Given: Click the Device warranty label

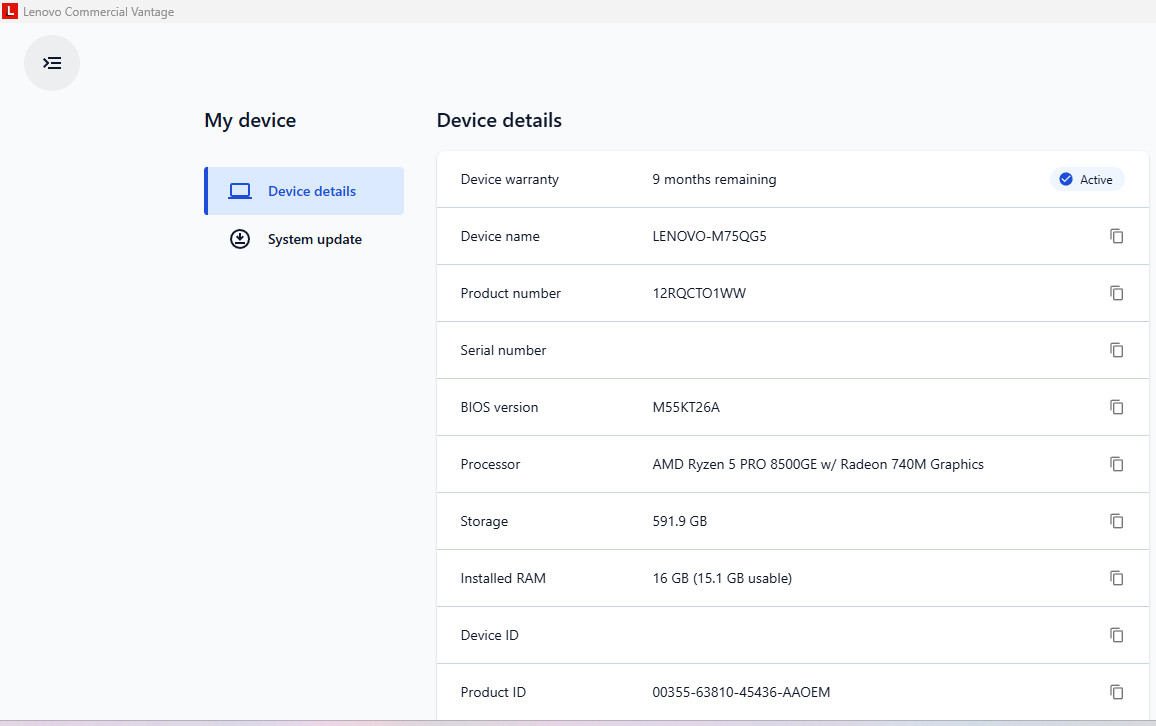Looking at the screenshot, I should coord(509,179).
